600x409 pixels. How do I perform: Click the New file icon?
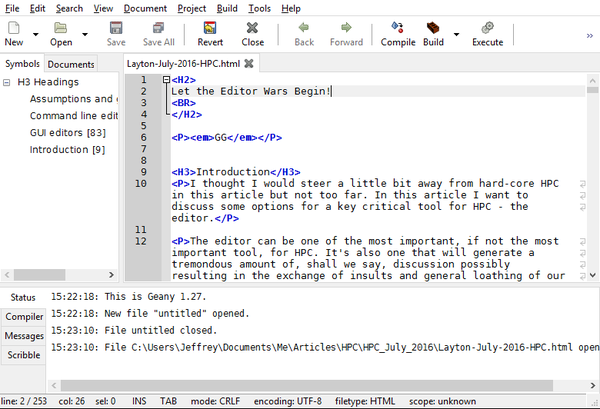[14, 28]
